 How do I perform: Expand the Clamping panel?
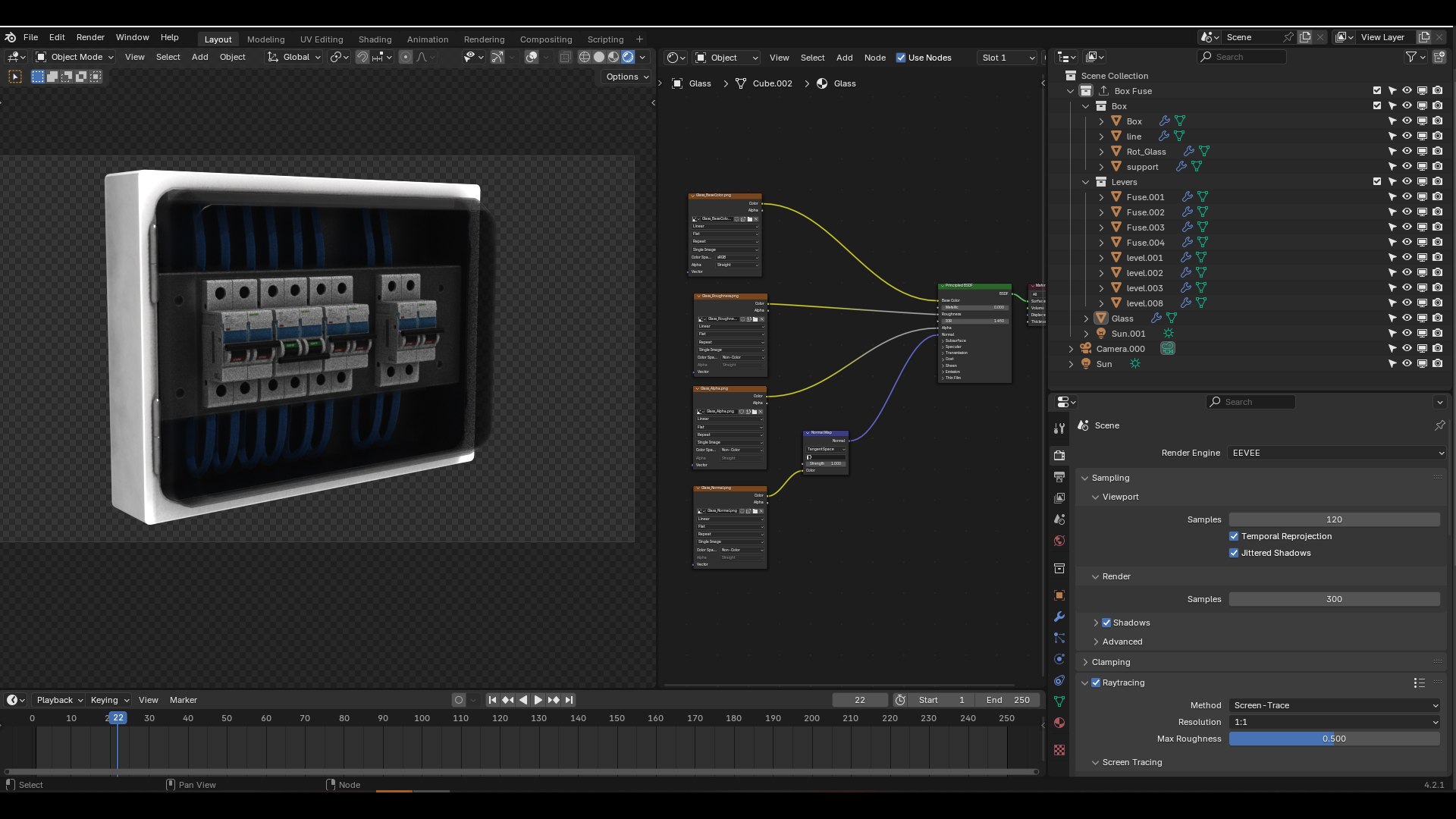tap(1111, 662)
